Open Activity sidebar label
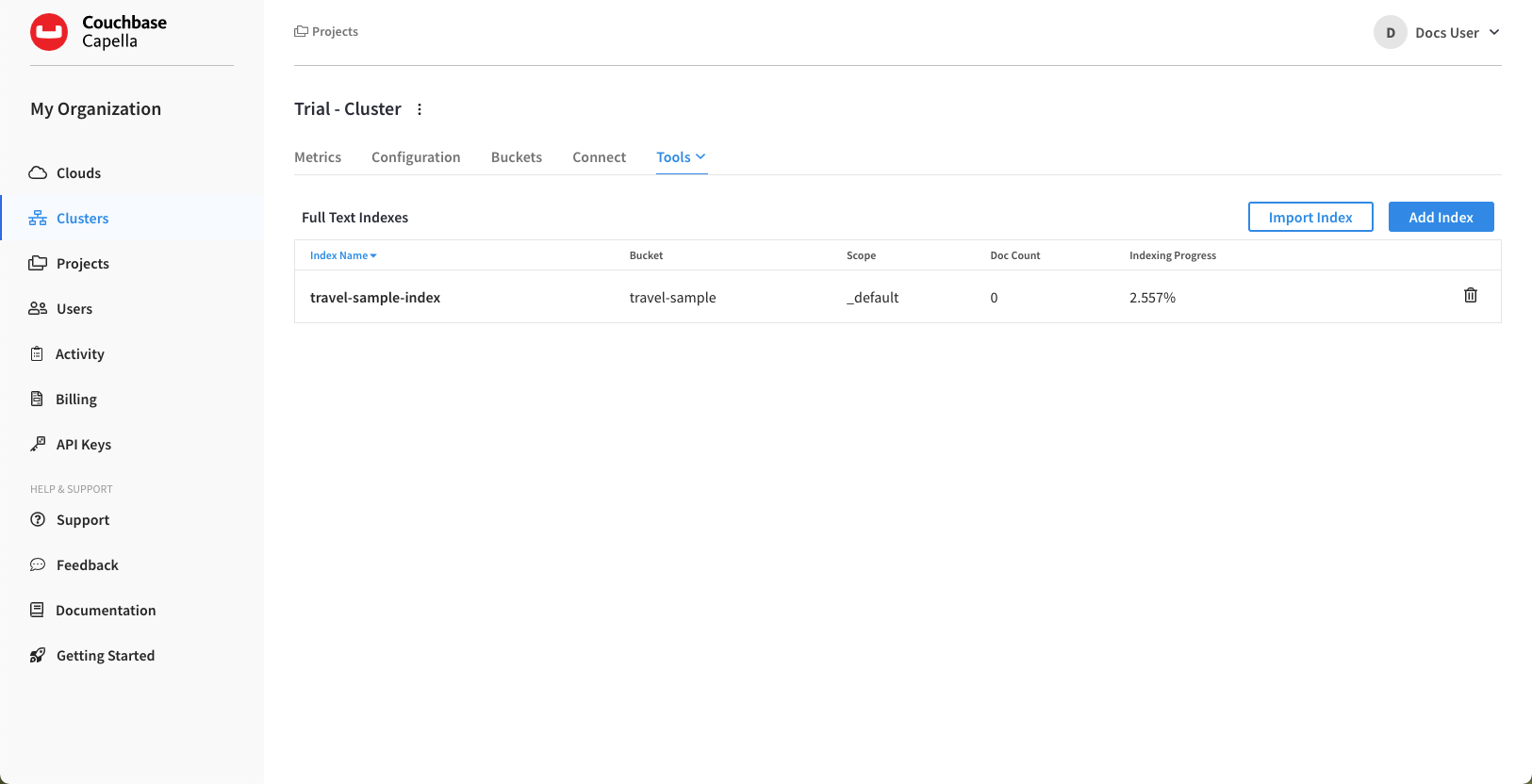Viewport: 1532px width, 784px height. pos(80,353)
